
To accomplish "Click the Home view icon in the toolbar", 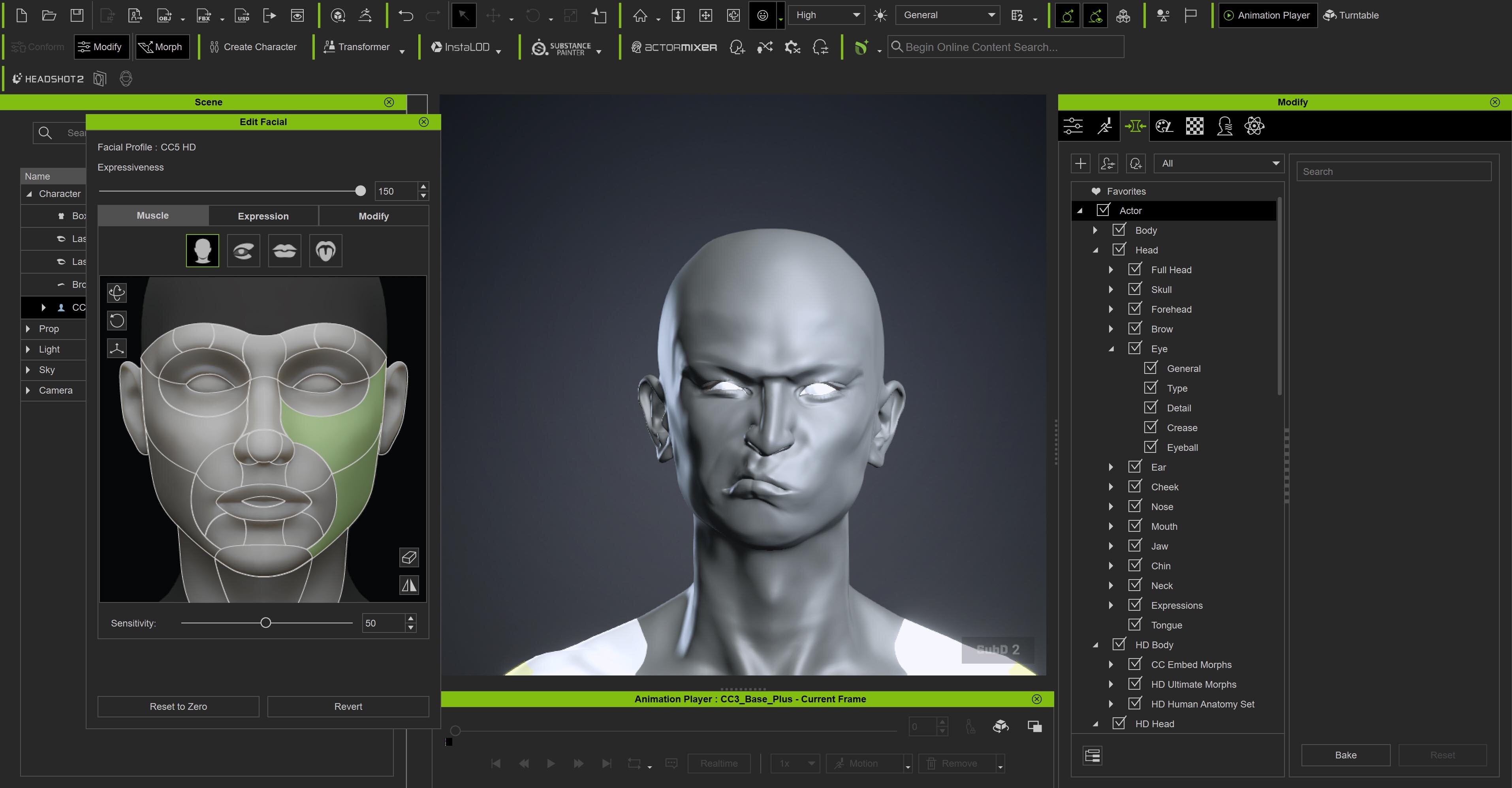I will coord(640,15).
